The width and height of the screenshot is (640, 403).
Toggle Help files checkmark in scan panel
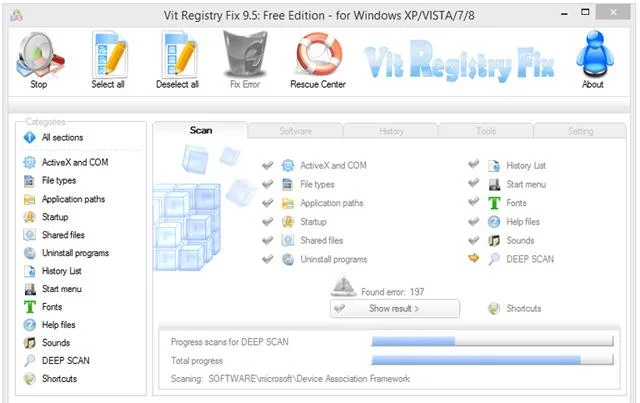[x=473, y=222]
